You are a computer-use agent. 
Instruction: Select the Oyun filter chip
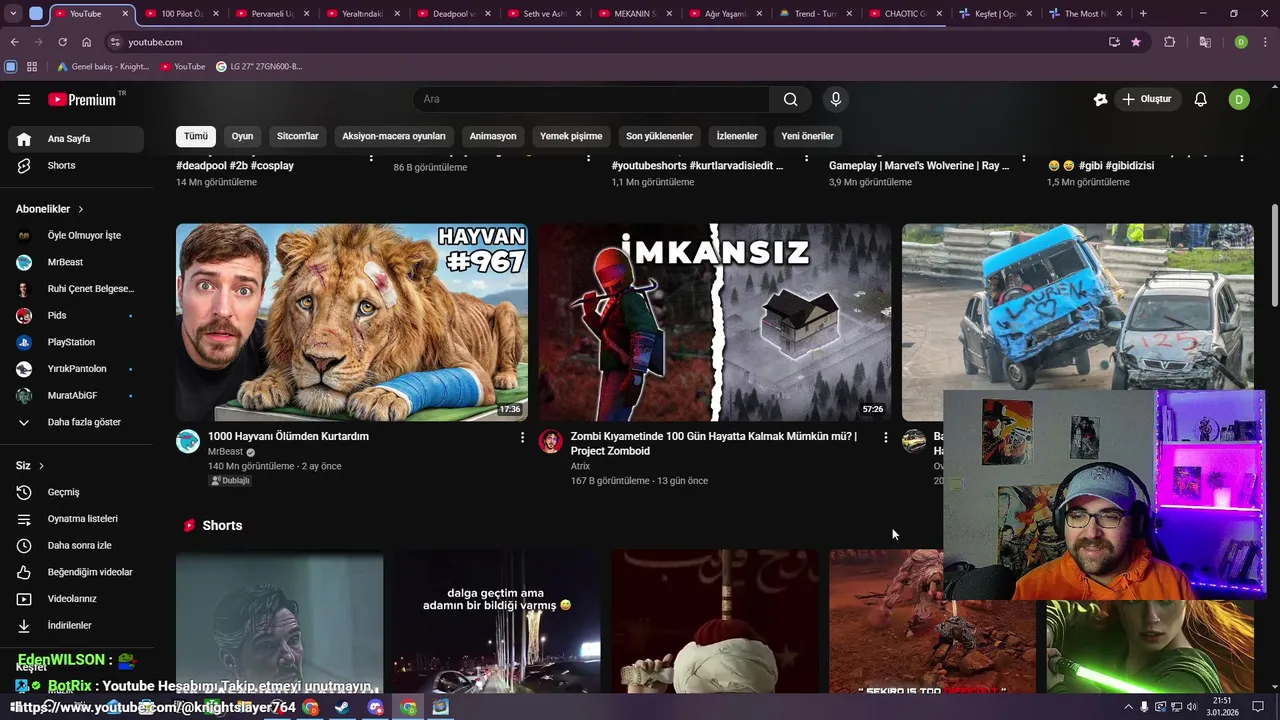click(243, 136)
